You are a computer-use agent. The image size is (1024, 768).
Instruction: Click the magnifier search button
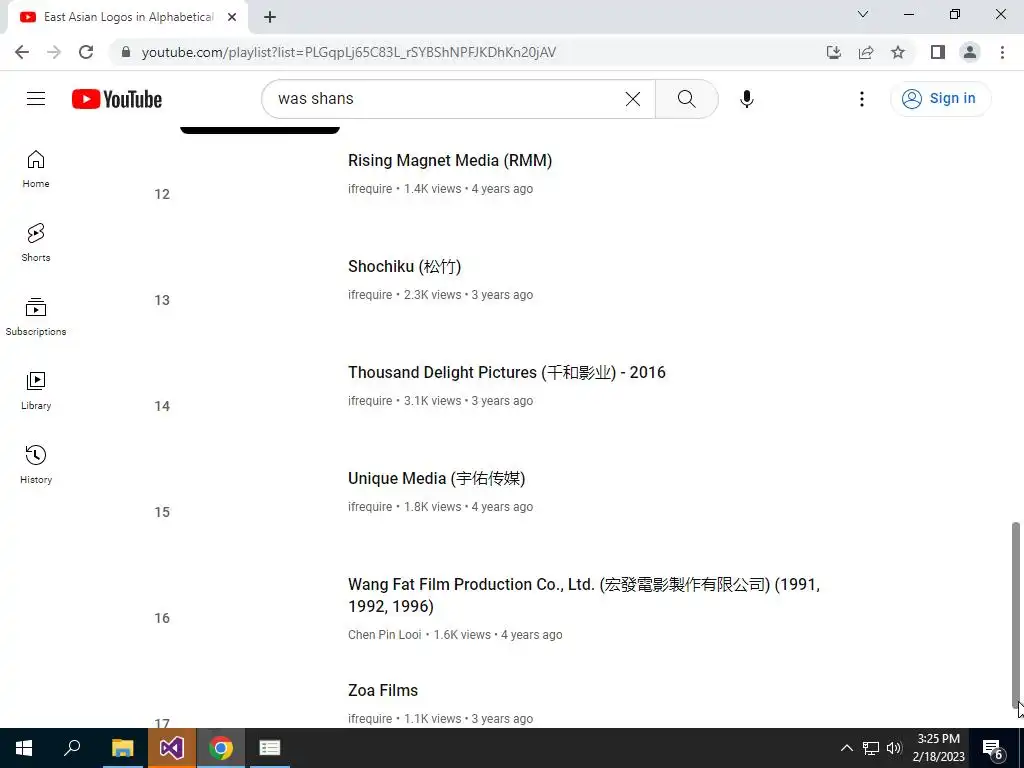(686, 99)
